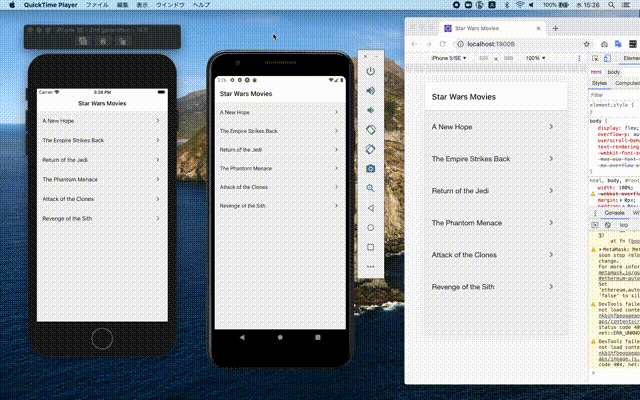640x400 pixels.
Task: Activate the emulator zoom magnifier icon
Action: point(370,188)
